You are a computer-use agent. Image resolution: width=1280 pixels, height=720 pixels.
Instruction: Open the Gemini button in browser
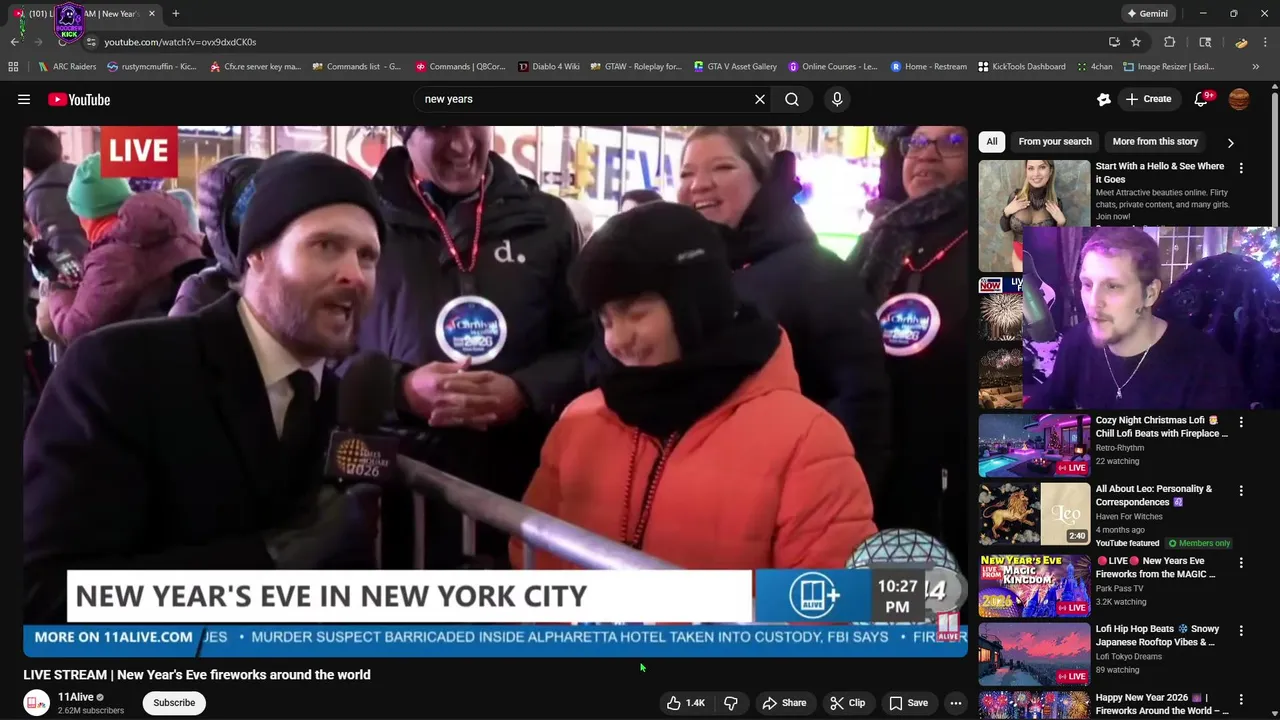pyautogui.click(x=1147, y=14)
